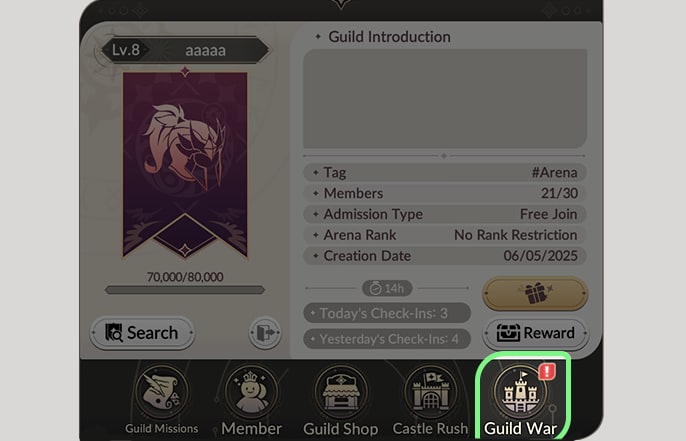This screenshot has width=686, height=441.
Task: Click the red exclamation notification badge
Action: [x=547, y=371]
